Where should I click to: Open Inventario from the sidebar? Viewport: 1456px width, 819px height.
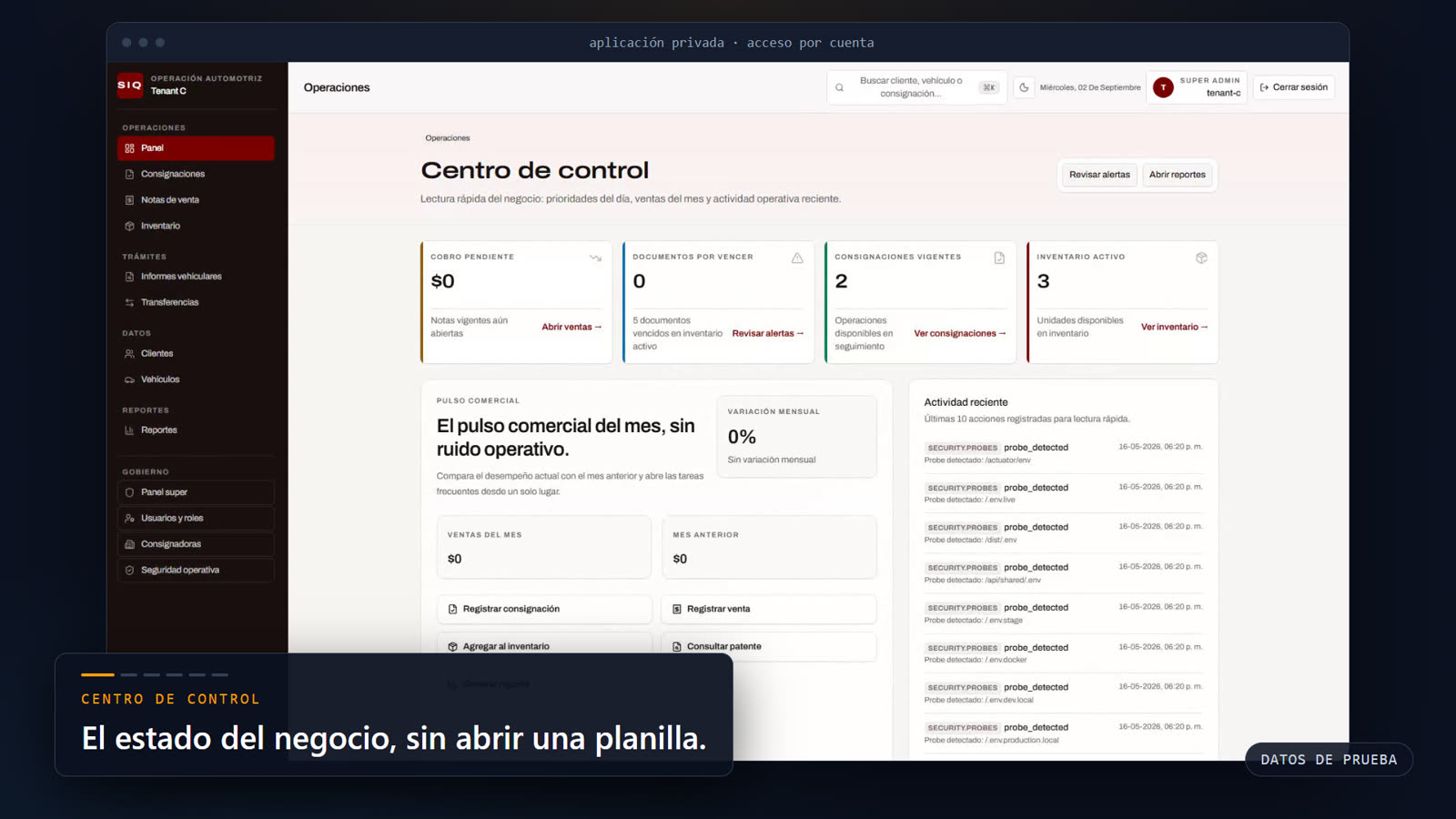click(x=196, y=226)
